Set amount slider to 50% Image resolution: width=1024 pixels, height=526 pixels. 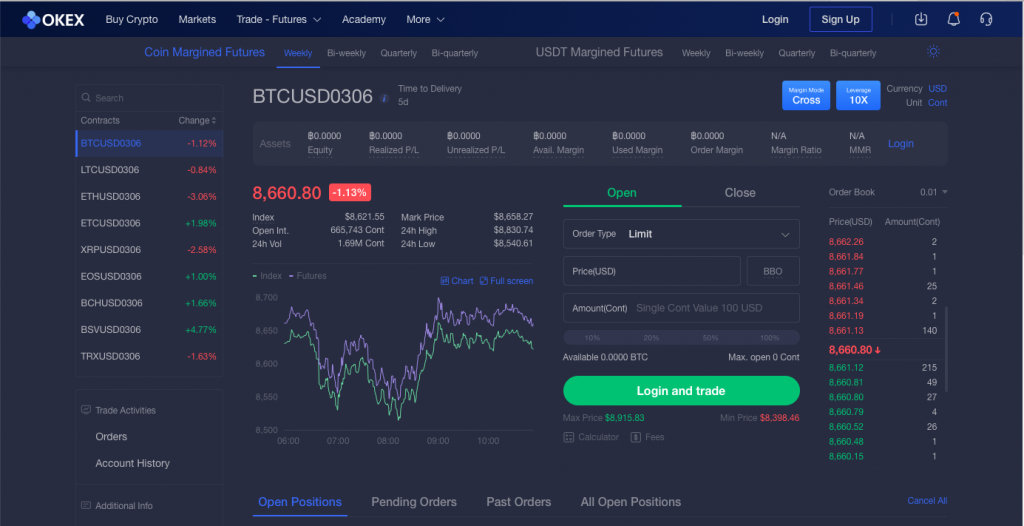[x=711, y=338]
